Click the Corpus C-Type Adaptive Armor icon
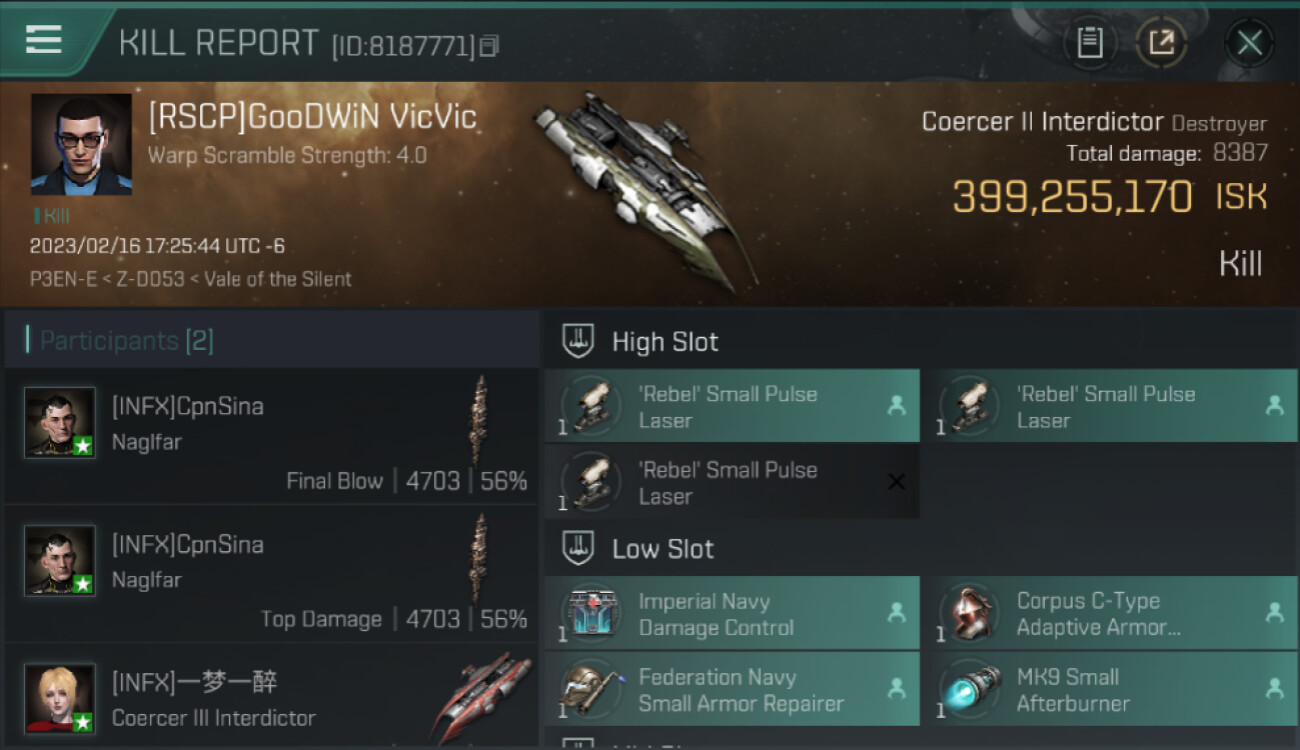Image resolution: width=1300 pixels, height=750 pixels. point(970,614)
